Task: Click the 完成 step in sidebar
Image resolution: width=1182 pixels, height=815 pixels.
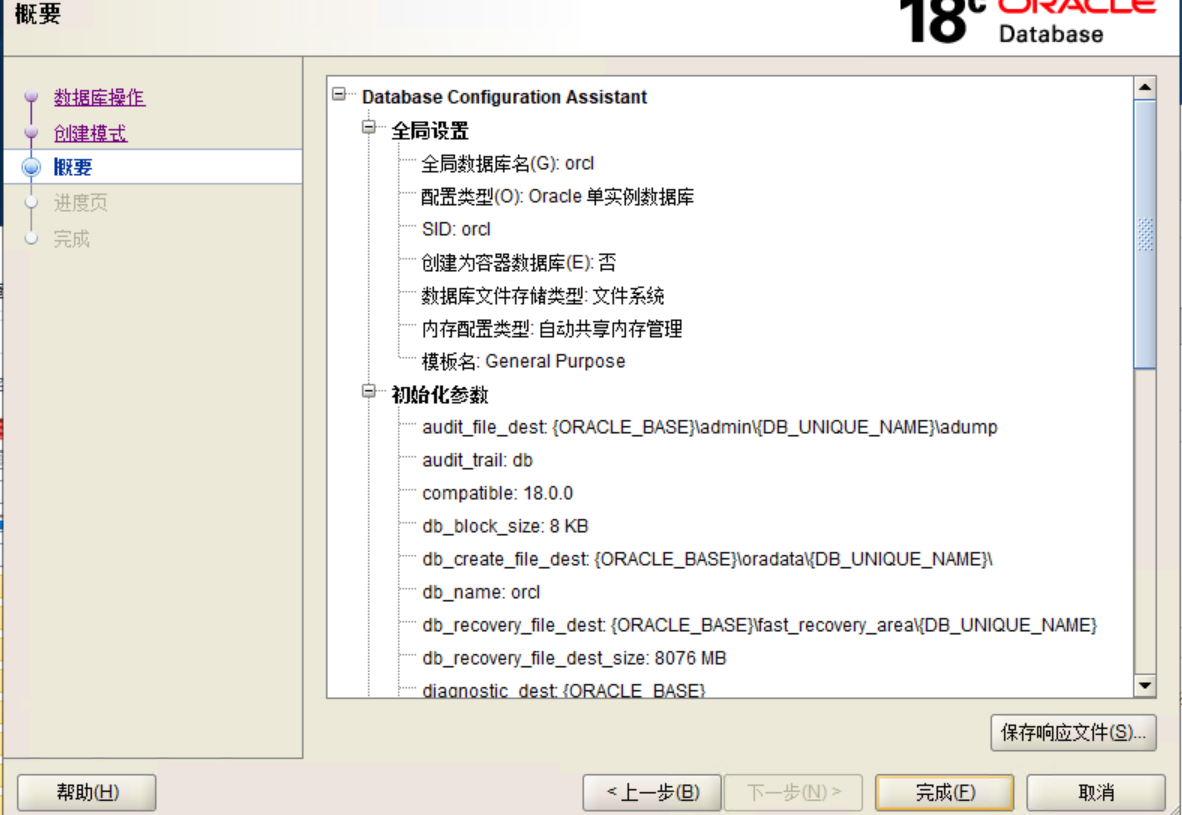Action: (72, 239)
